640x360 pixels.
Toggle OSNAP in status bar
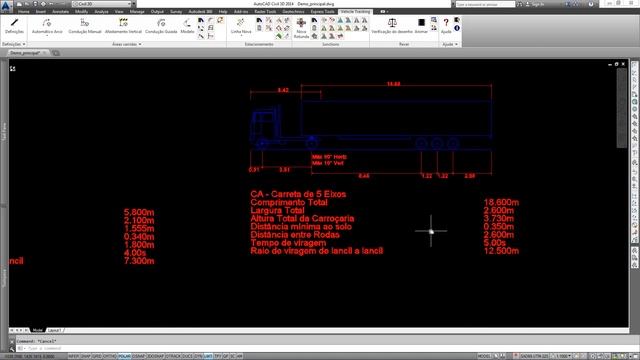(139, 356)
